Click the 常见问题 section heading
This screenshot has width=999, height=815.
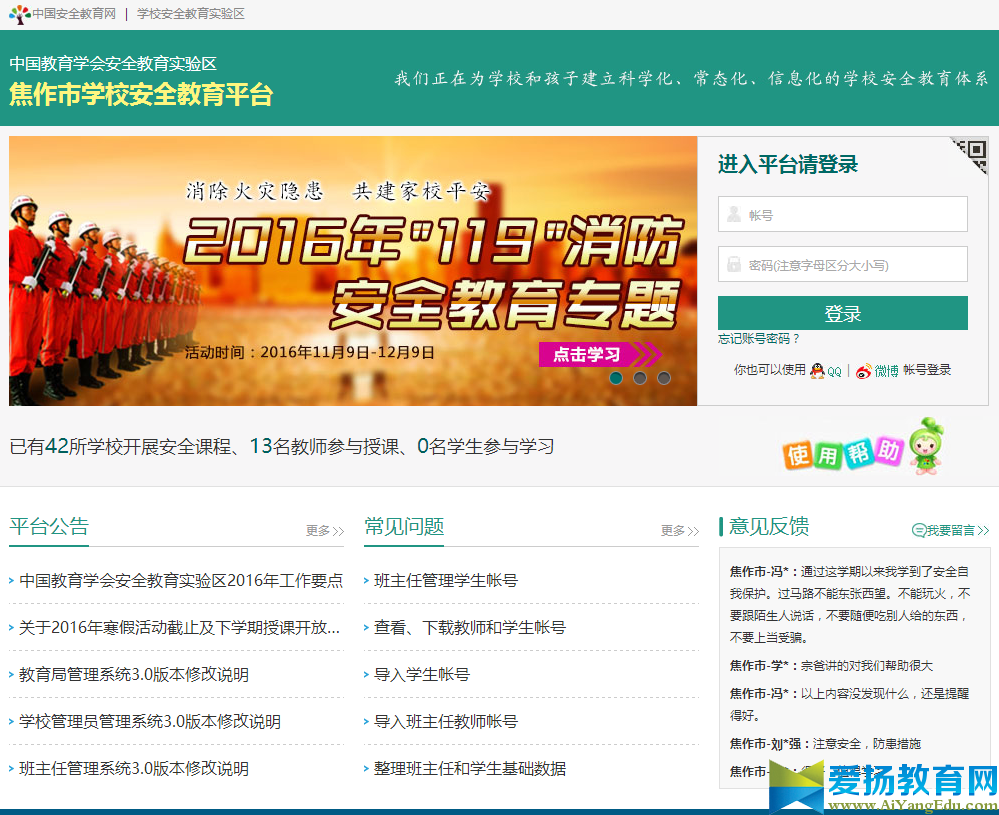click(404, 526)
